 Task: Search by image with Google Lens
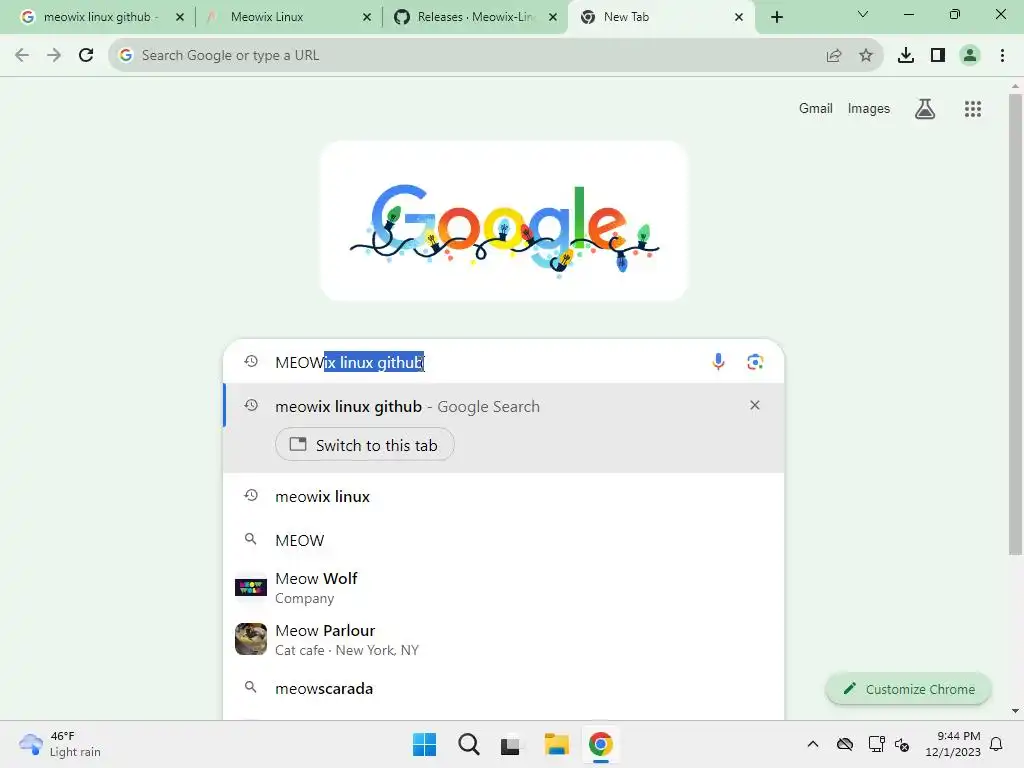pos(755,362)
